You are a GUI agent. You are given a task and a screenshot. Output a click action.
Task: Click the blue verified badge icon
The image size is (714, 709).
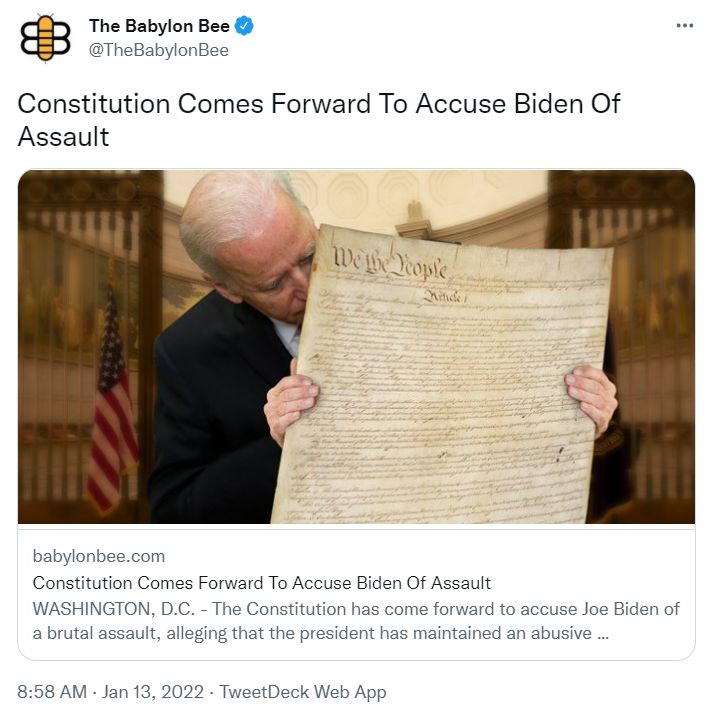pos(244,26)
